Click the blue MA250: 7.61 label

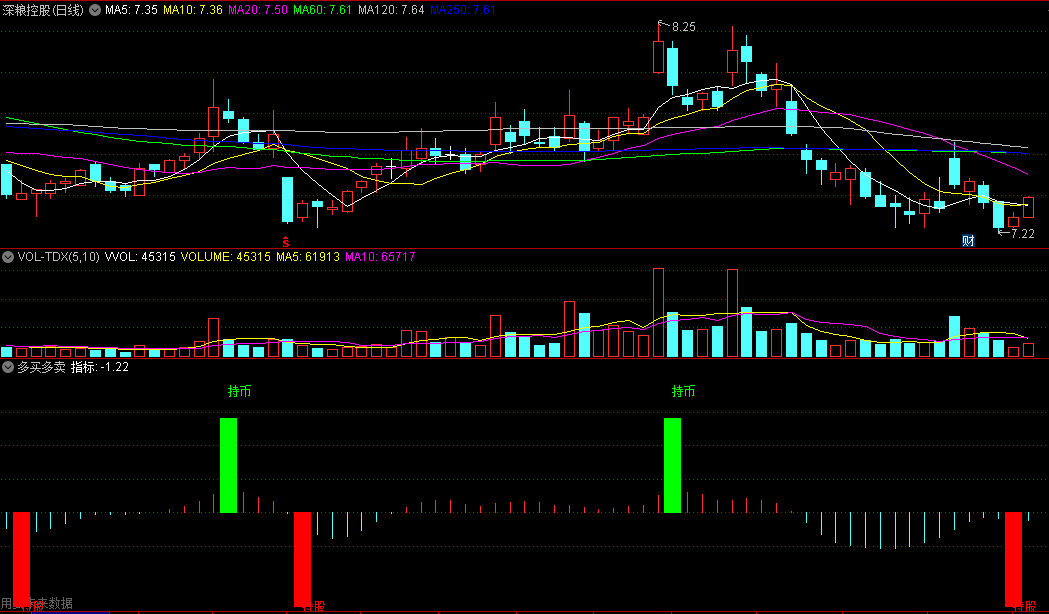coord(463,10)
